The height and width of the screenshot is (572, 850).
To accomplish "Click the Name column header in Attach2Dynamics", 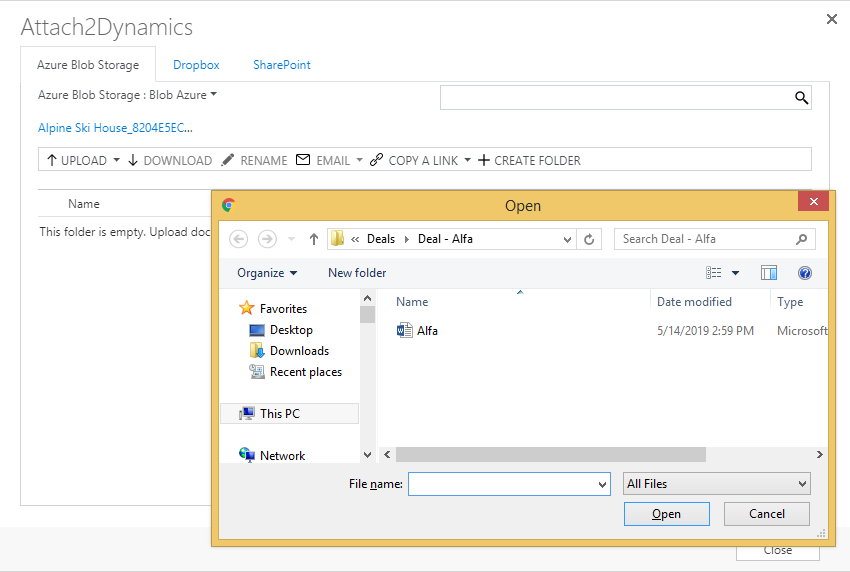I will coord(83,204).
